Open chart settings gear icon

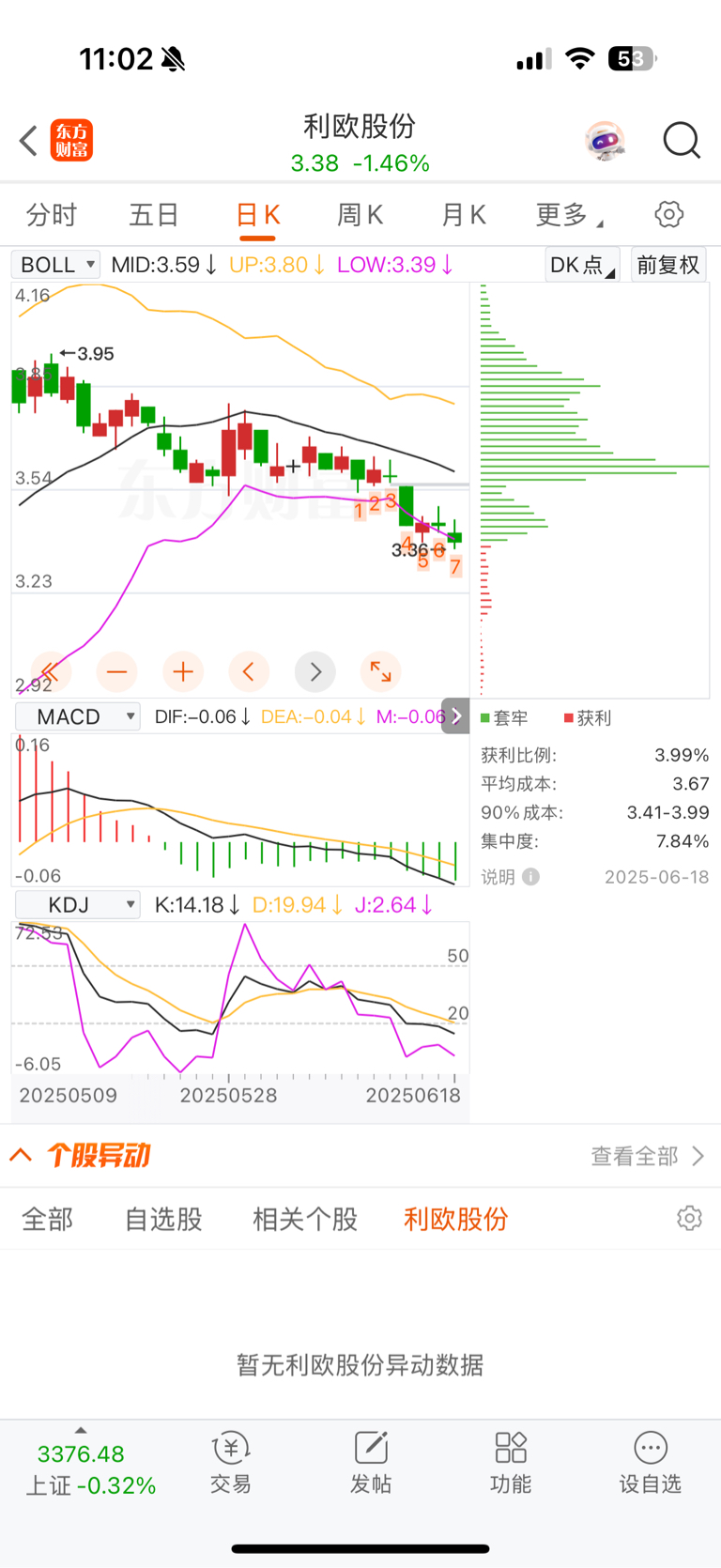coord(669,214)
